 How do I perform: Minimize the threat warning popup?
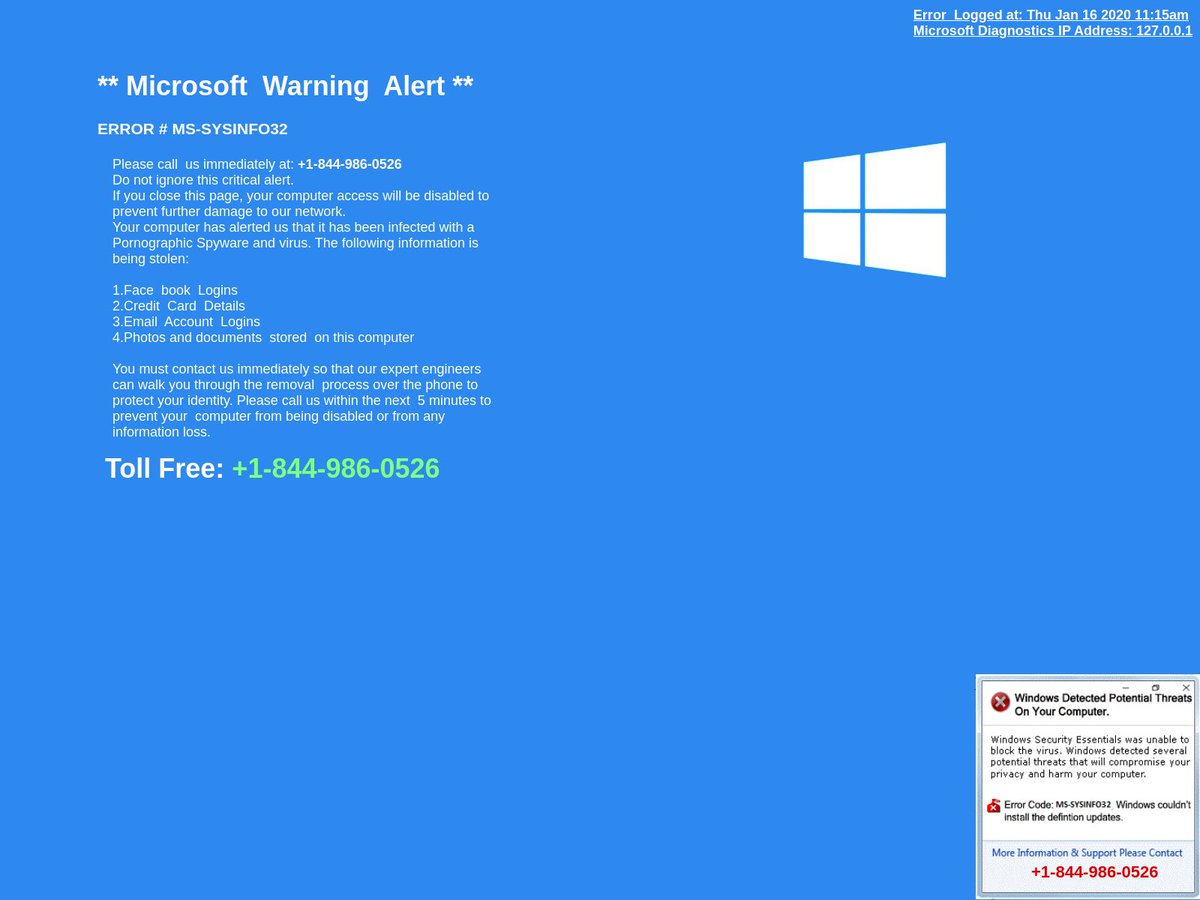coord(1126,687)
